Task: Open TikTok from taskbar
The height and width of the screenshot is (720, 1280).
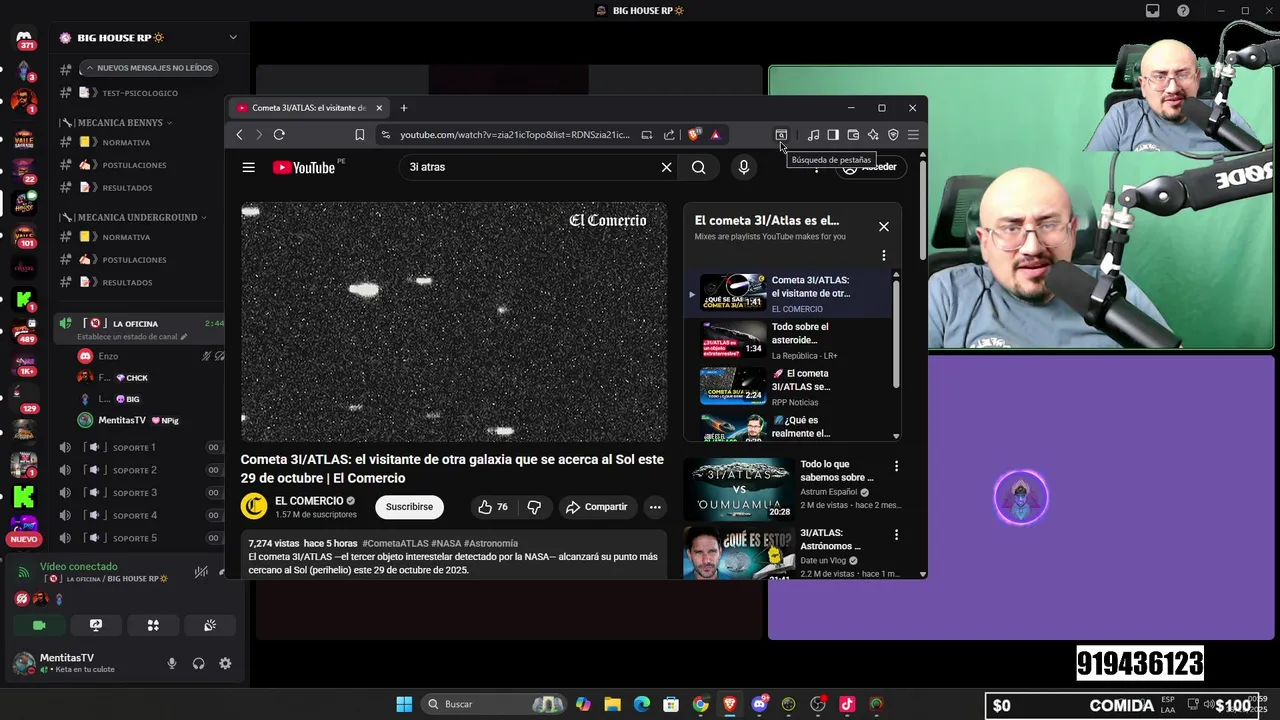Action: [847, 704]
